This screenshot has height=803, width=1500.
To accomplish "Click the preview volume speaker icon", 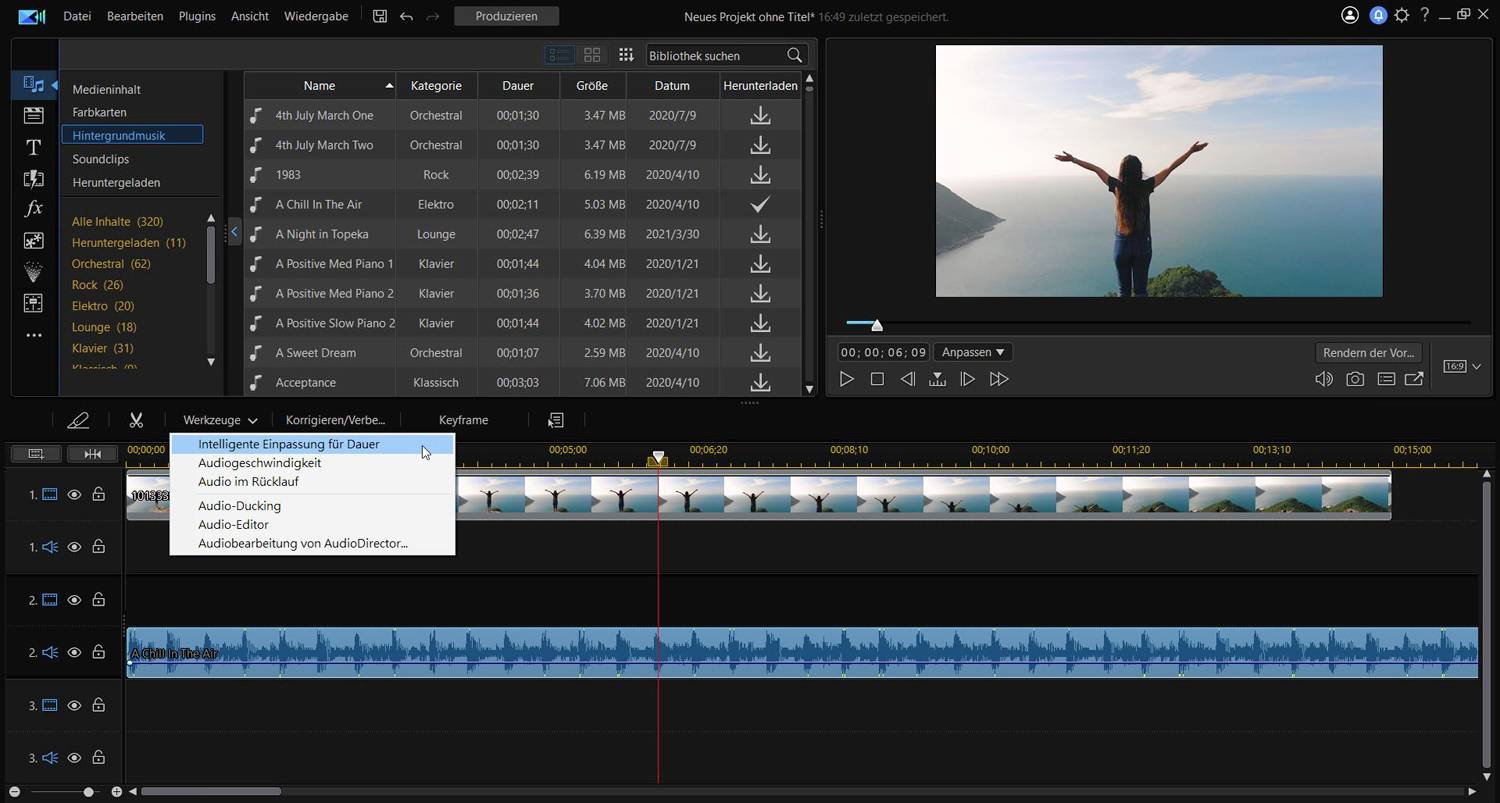I will 1324,379.
